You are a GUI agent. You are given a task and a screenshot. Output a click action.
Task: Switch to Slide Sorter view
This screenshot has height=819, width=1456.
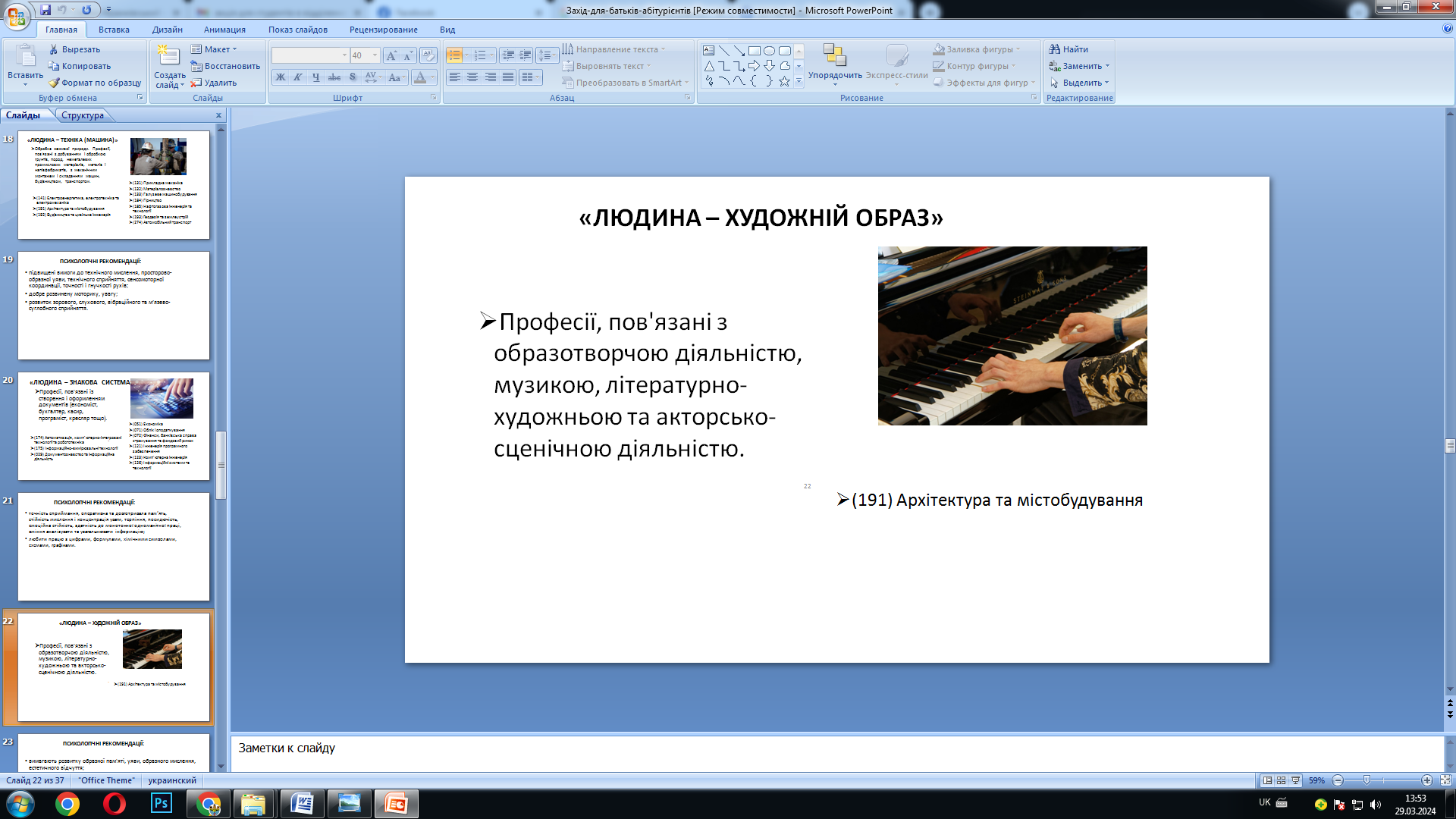1281,780
